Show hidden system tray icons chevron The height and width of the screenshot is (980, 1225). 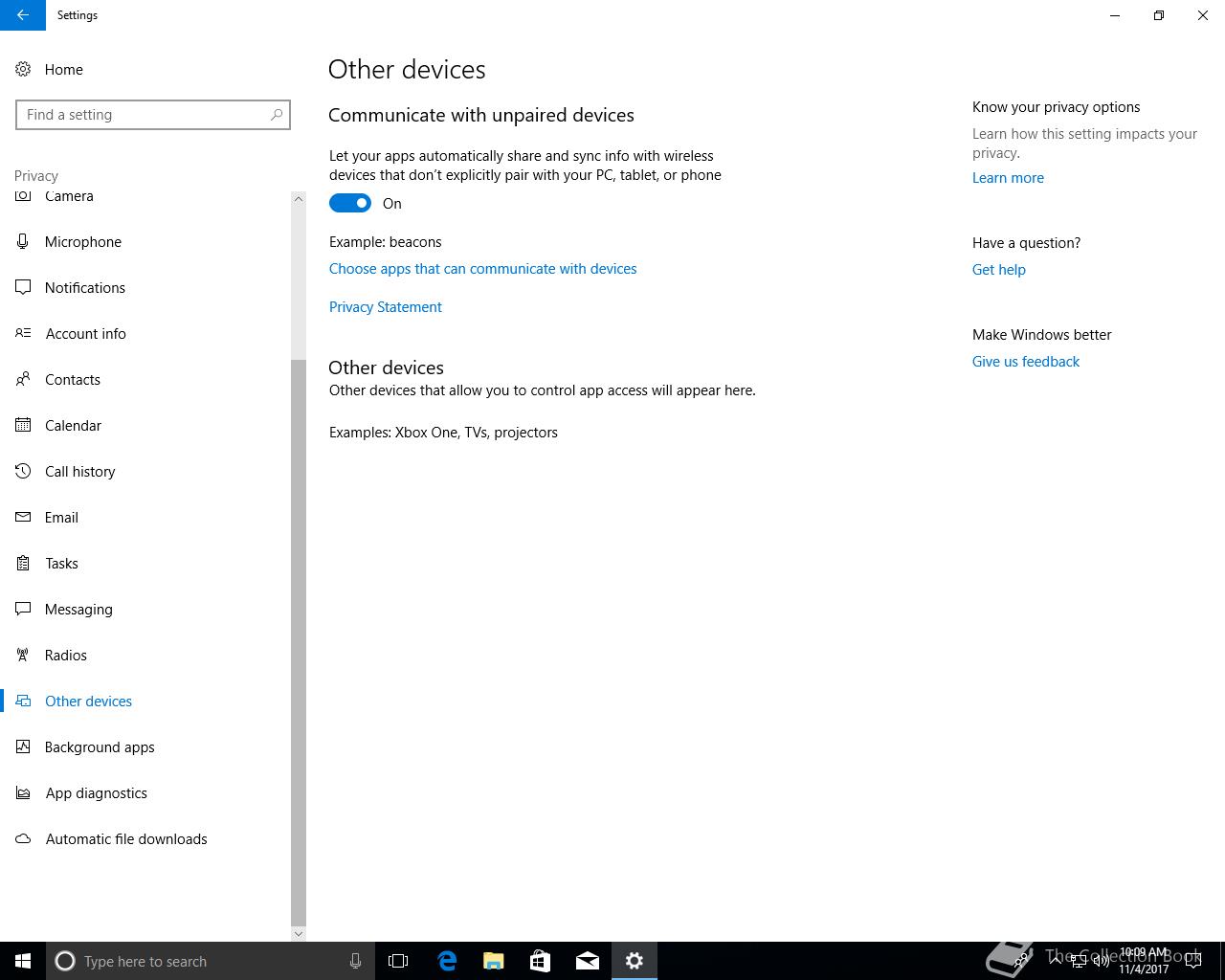(1055, 961)
